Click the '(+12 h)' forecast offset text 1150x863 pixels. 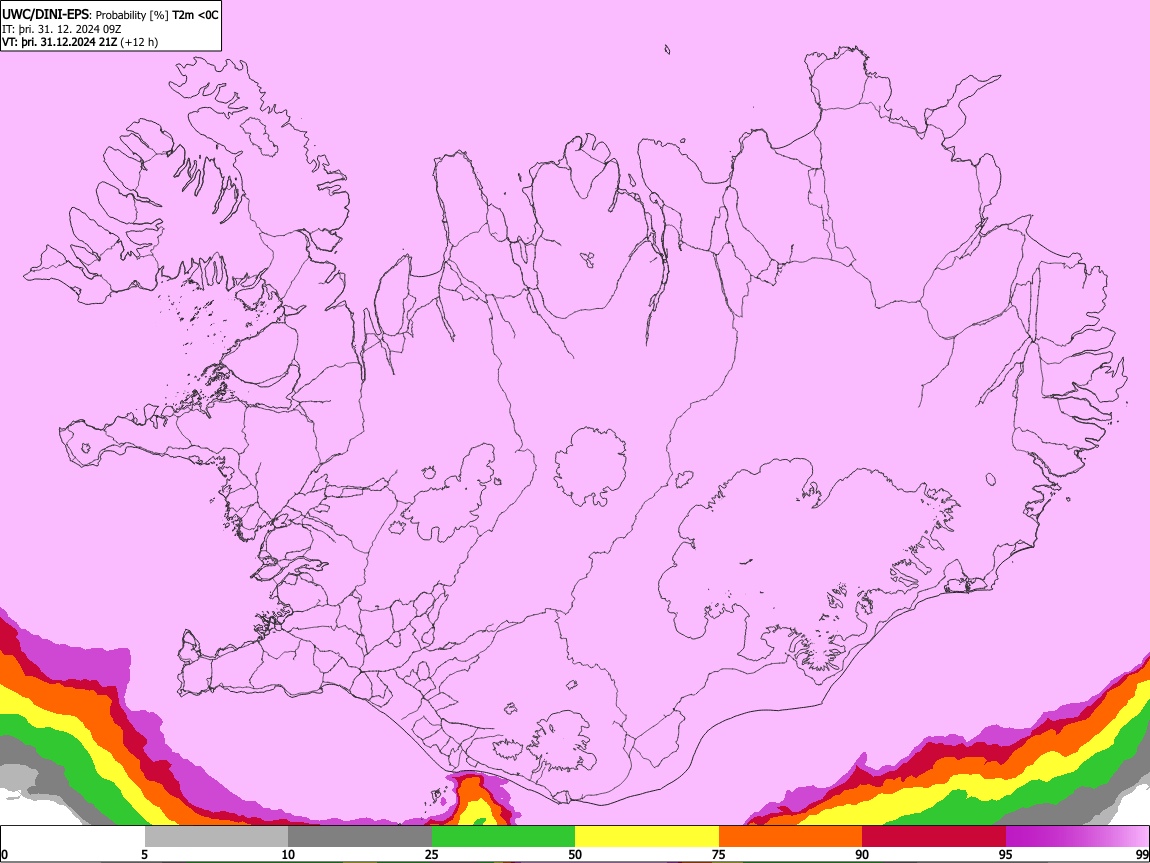coord(139,42)
